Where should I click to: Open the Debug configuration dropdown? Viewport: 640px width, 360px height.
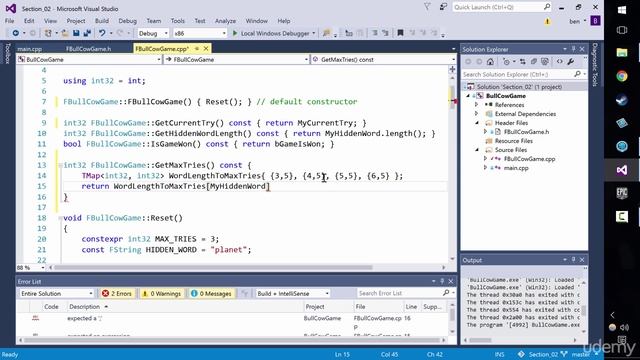153,33
